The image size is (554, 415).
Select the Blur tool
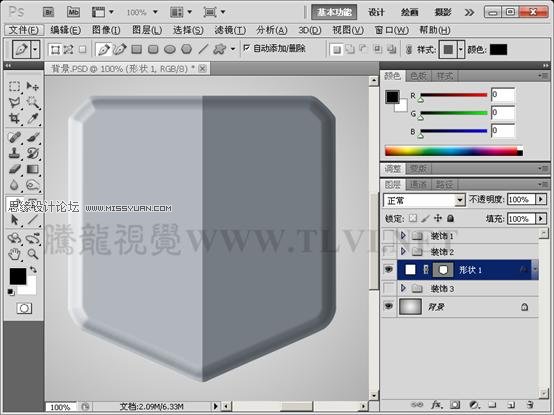(14, 185)
